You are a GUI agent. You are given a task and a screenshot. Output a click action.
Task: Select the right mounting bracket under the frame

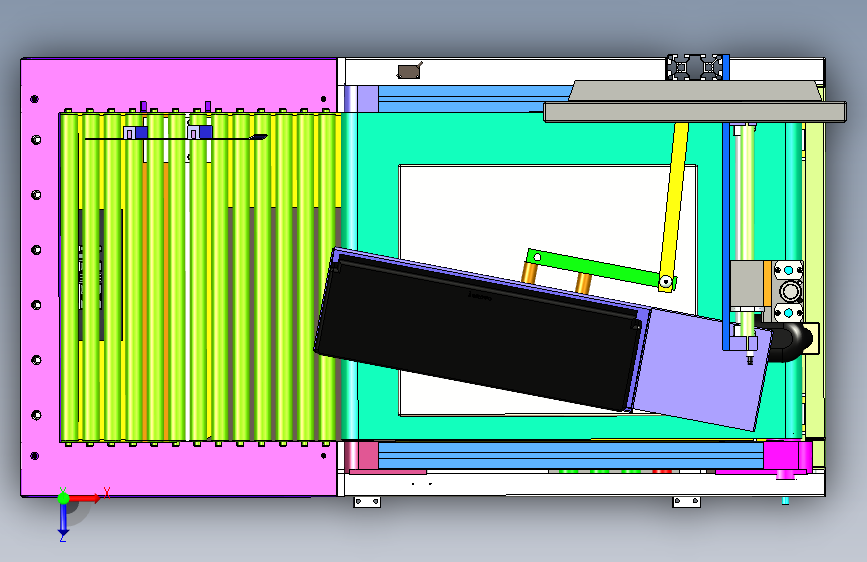point(686,502)
